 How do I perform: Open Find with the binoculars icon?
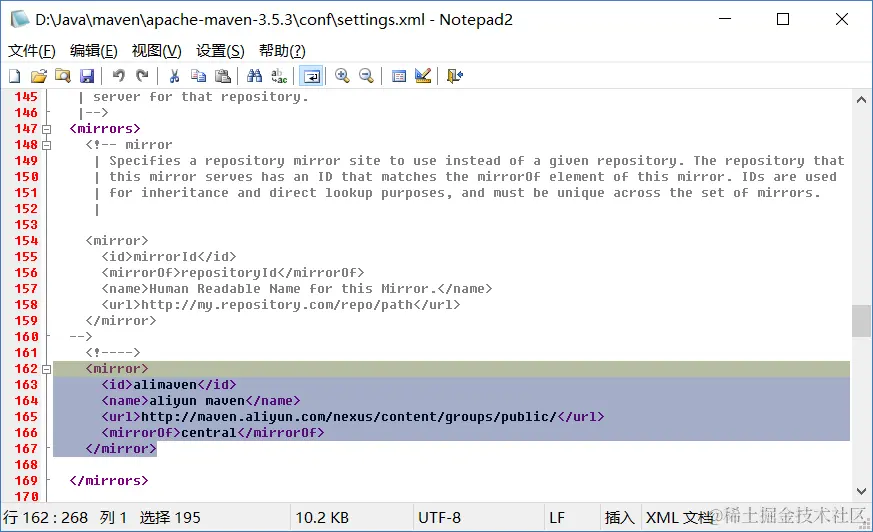[254, 76]
